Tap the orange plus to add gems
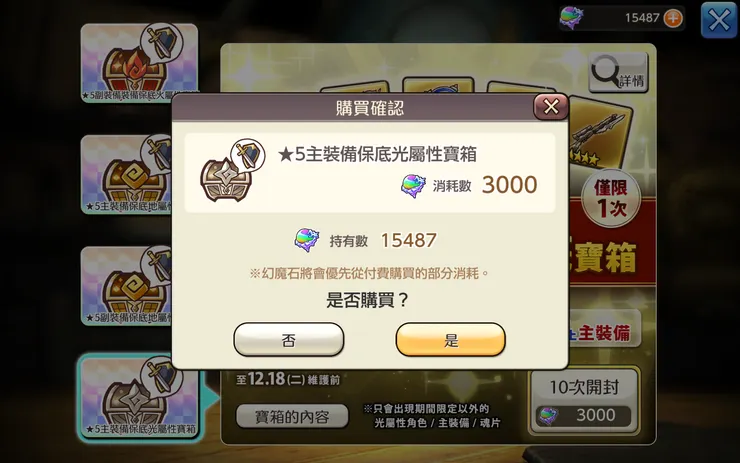The height and width of the screenshot is (463, 740). [673, 18]
